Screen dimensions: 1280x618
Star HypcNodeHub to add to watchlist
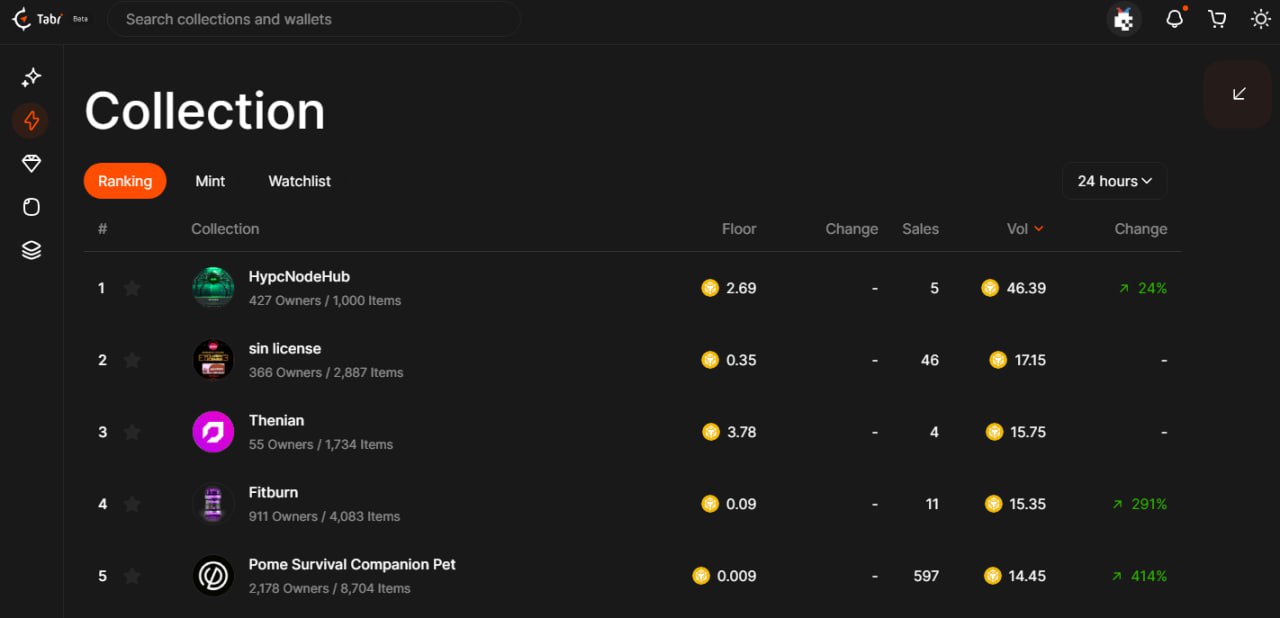132,288
